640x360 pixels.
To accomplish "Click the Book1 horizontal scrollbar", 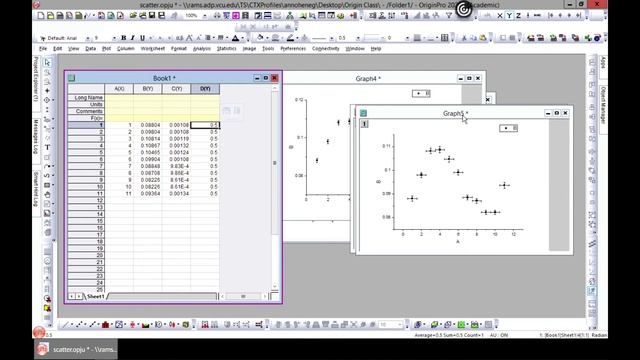I will [244, 296].
